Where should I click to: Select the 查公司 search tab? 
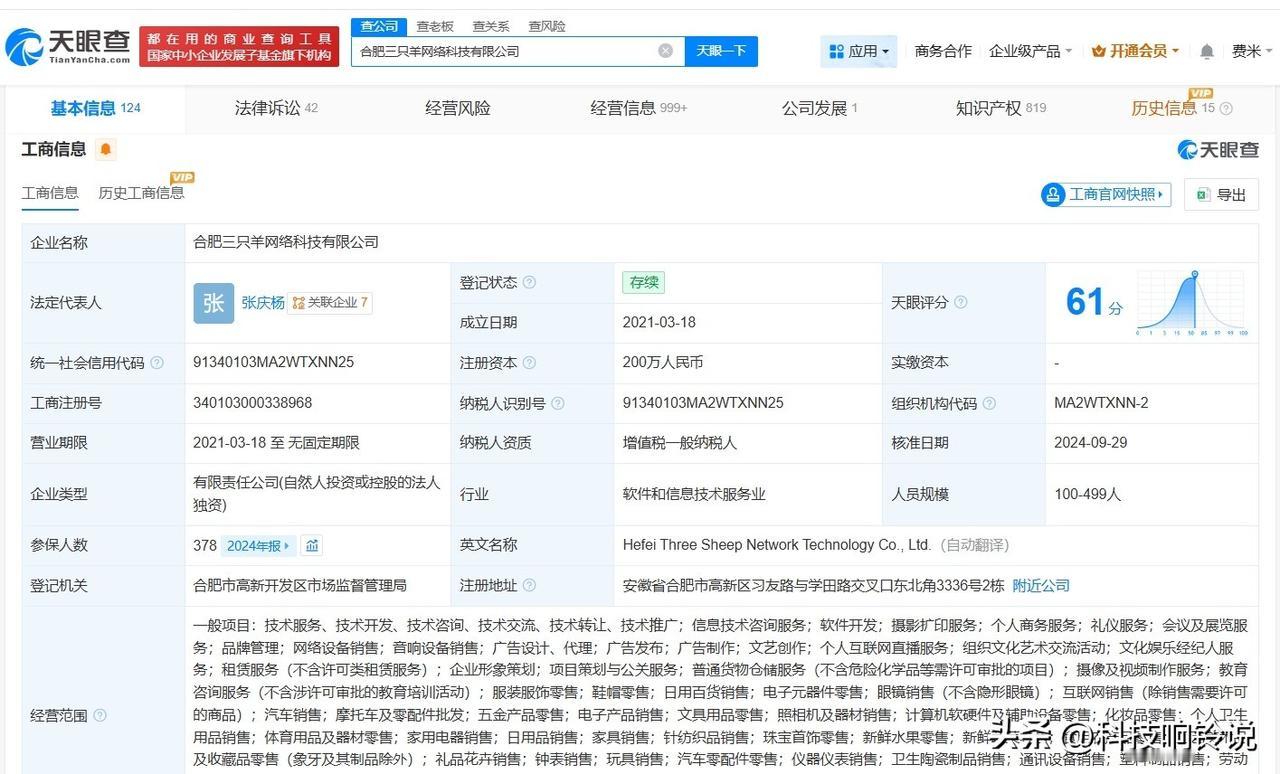379,26
